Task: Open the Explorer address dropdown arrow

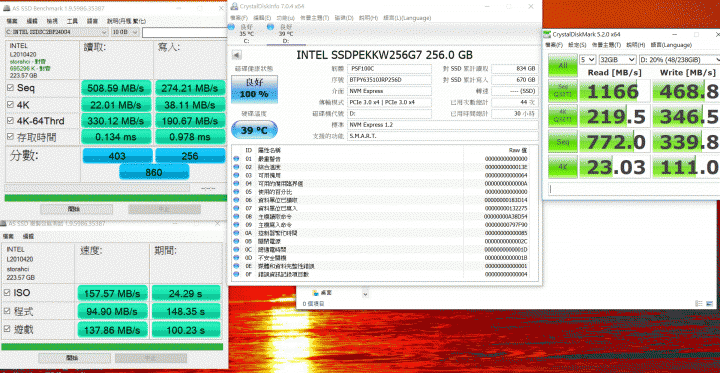Action: click(x=365, y=293)
